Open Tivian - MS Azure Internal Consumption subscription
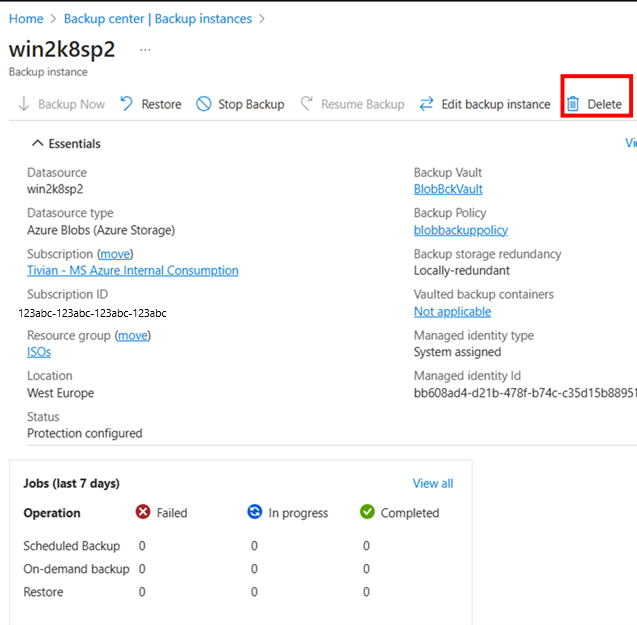This screenshot has width=637, height=625. [x=132, y=270]
